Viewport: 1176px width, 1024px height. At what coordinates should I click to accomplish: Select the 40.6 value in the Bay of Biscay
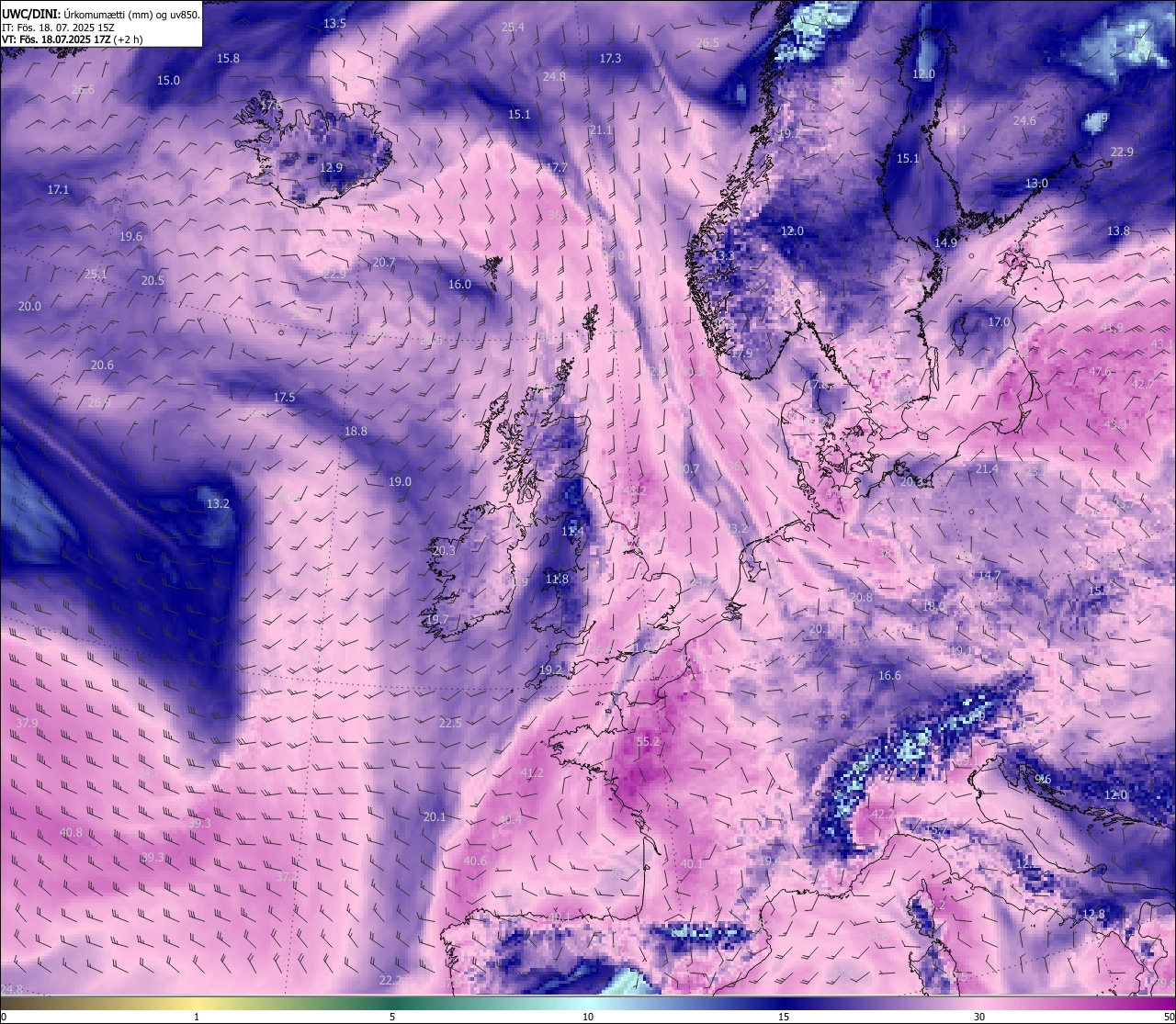click(x=475, y=861)
